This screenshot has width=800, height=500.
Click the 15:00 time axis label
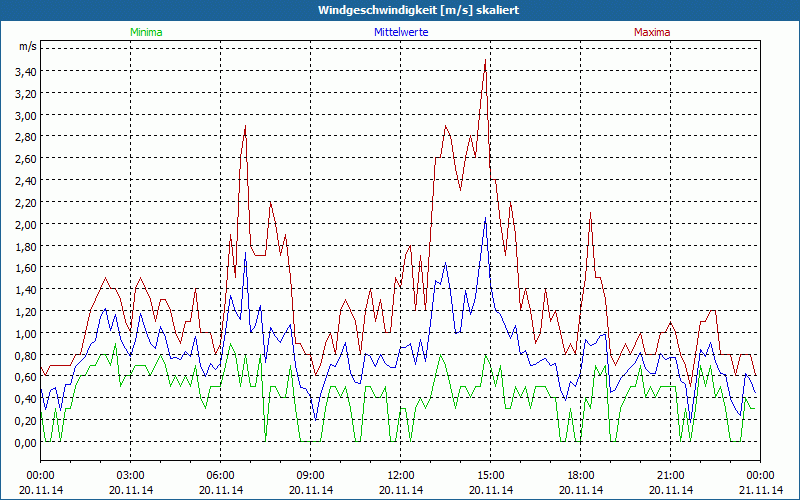coord(491,476)
